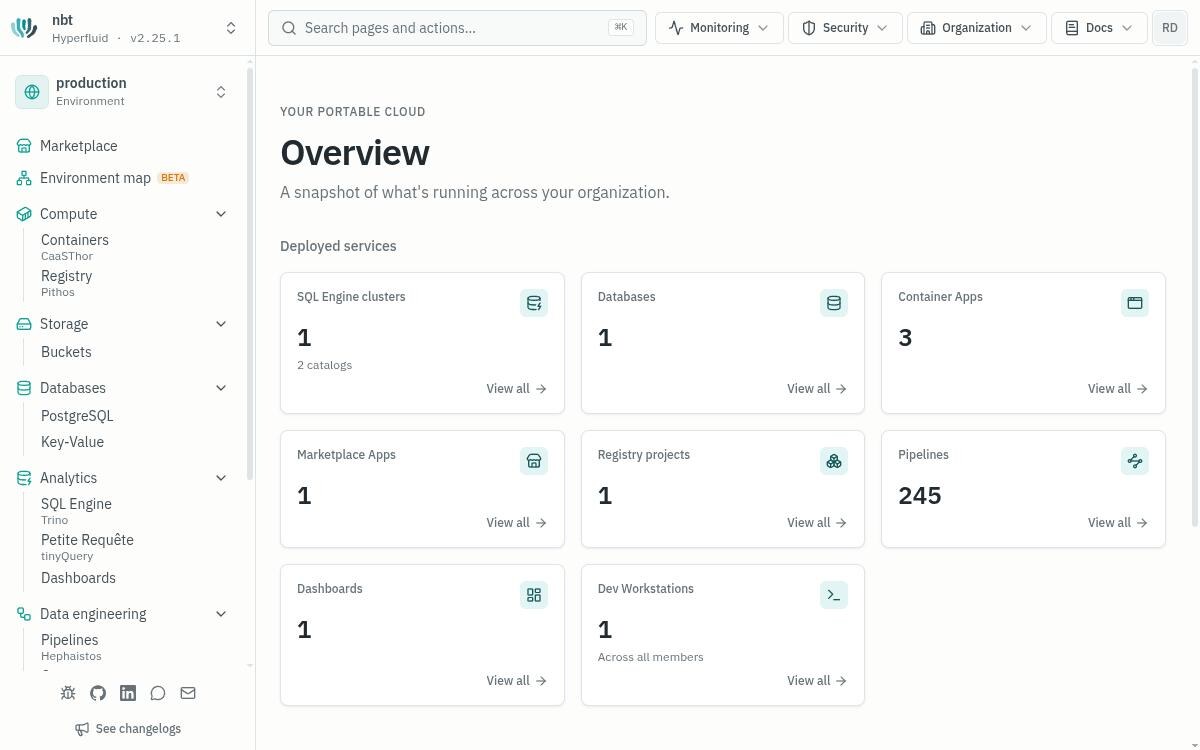1200x750 pixels.
Task: Click the 245 pipelines count
Action: point(920,496)
